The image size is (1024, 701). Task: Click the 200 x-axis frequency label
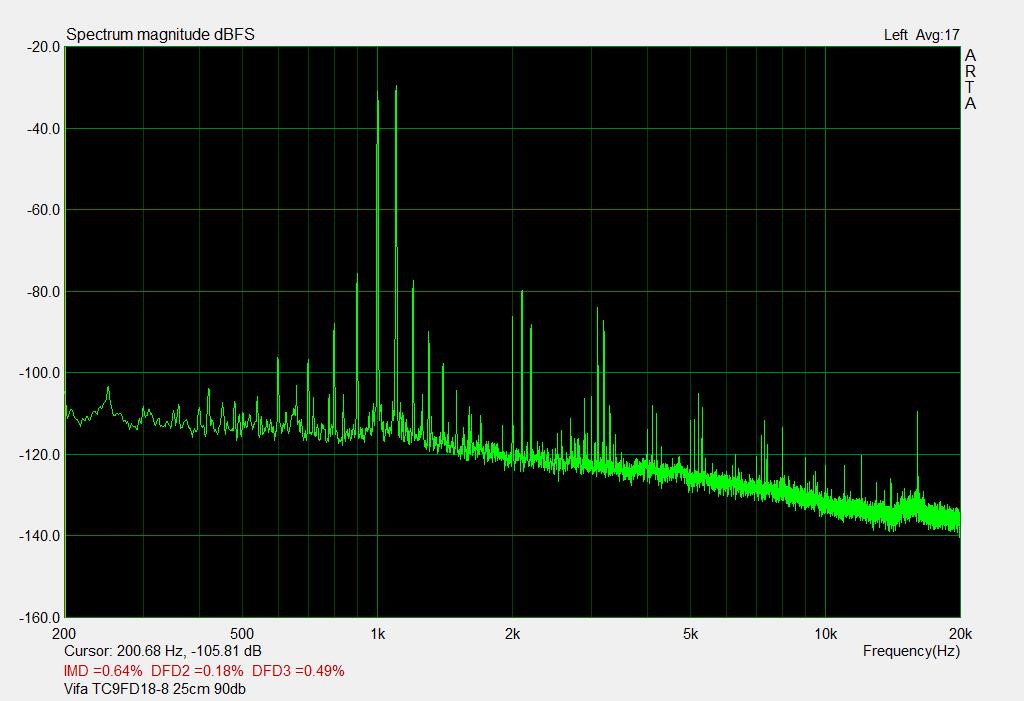(65, 634)
